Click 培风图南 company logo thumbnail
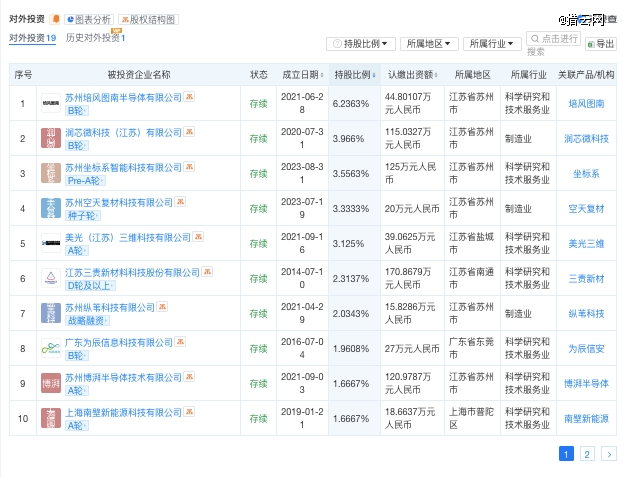Image resolution: width=623 pixels, height=477 pixels. pos(51,103)
